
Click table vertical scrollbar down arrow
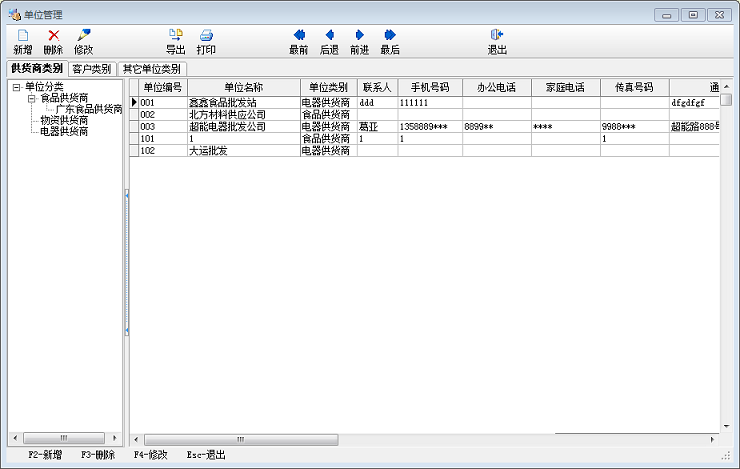point(726,427)
